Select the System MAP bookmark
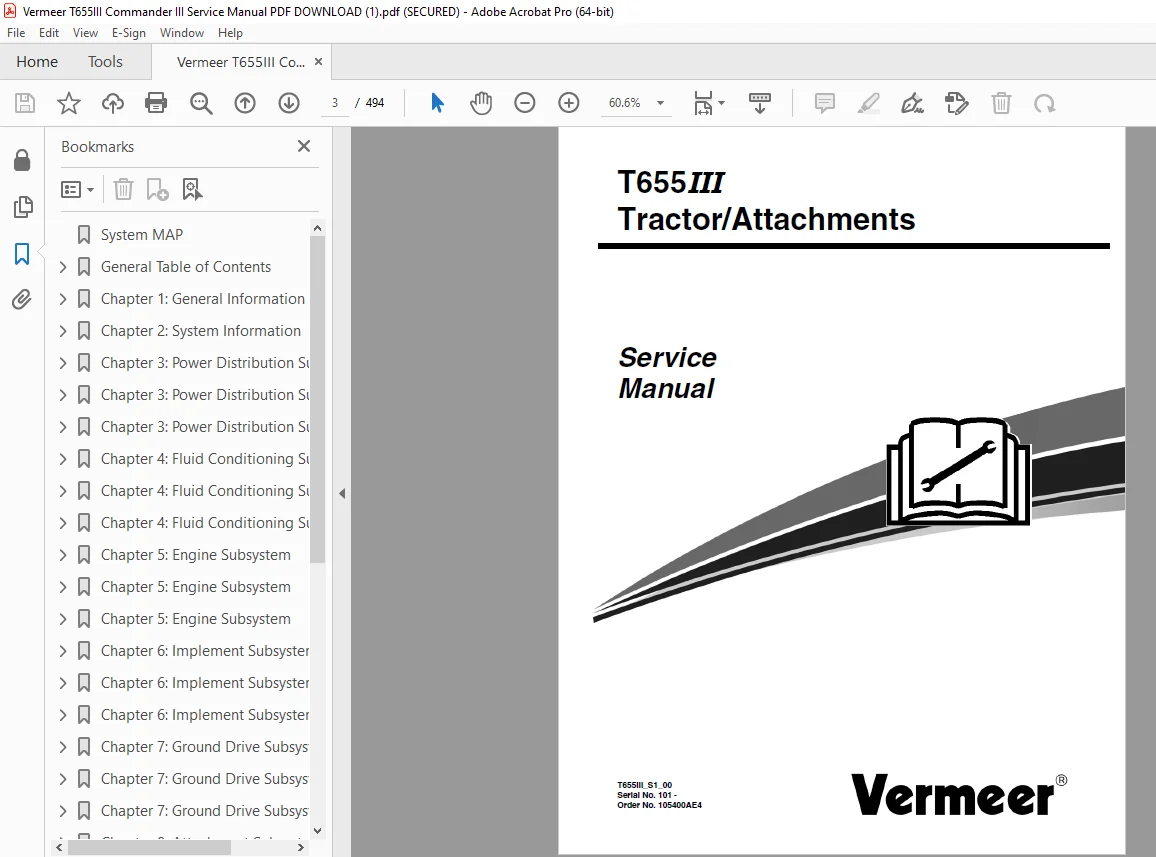Screen dimensions: 1156x857 pyautogui.click(x=142, y=235)
